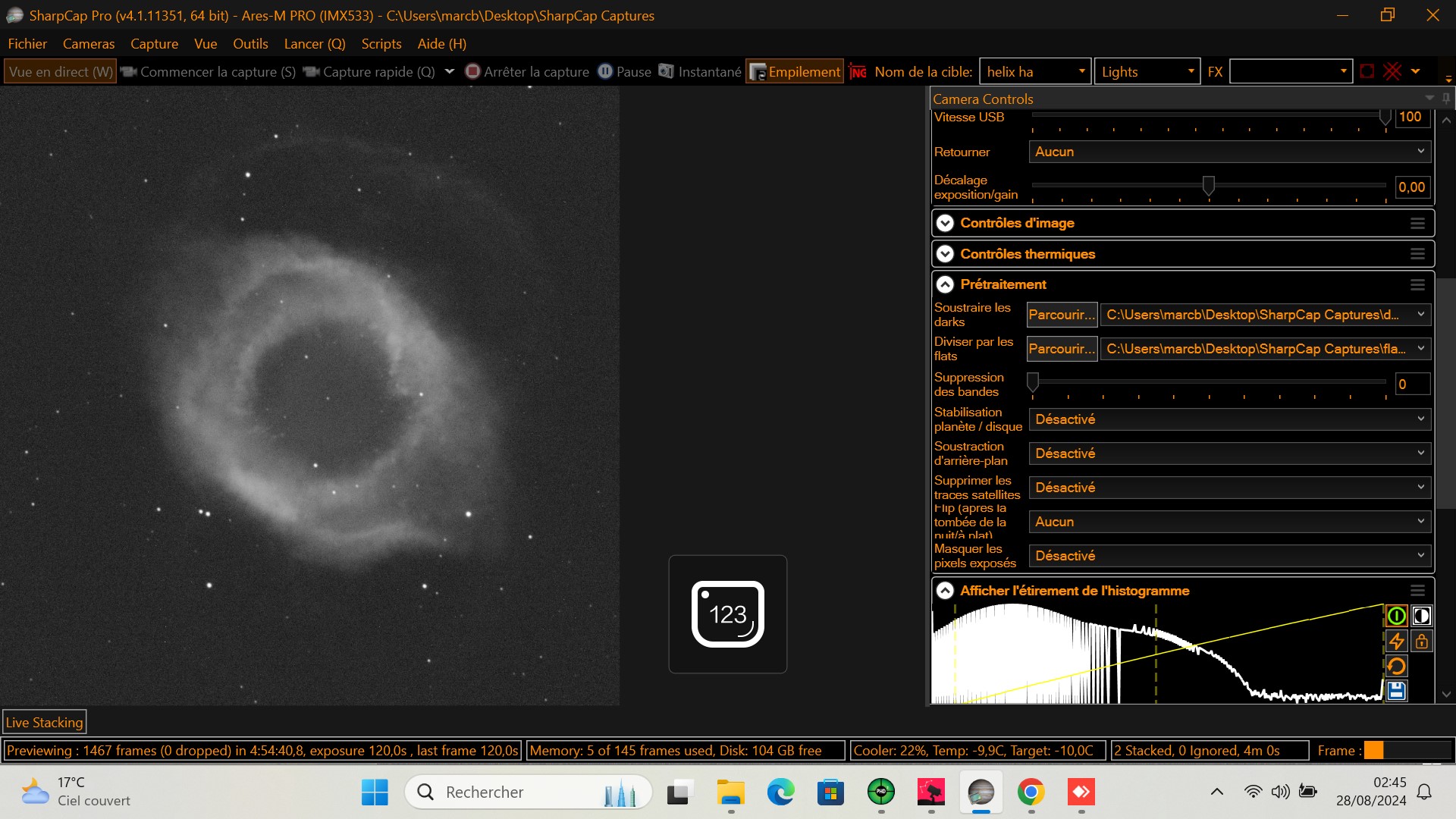Click the Empilement live stacking button
Screen dimensions: 1456x819
tap(795, 71)
